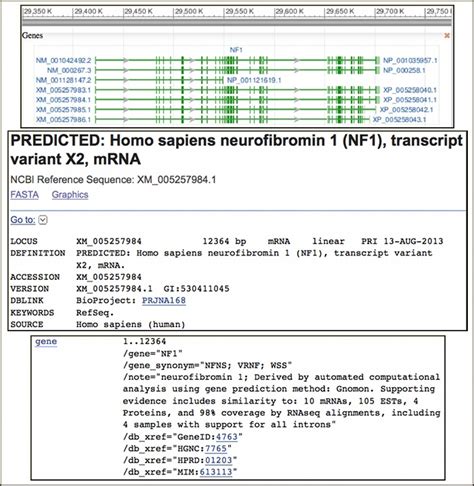The width and height of the screenshot is (474, 486).
Task: Click the gene feature link
Action: click(46, 342)
